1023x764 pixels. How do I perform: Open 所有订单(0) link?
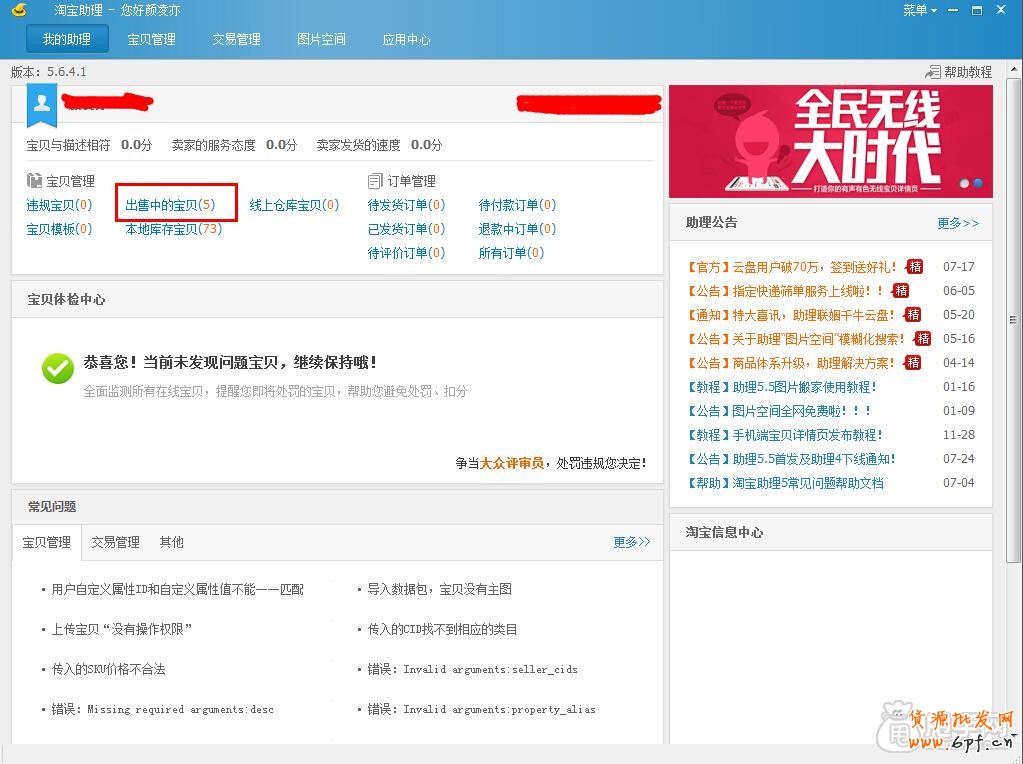tap(512, 253)
